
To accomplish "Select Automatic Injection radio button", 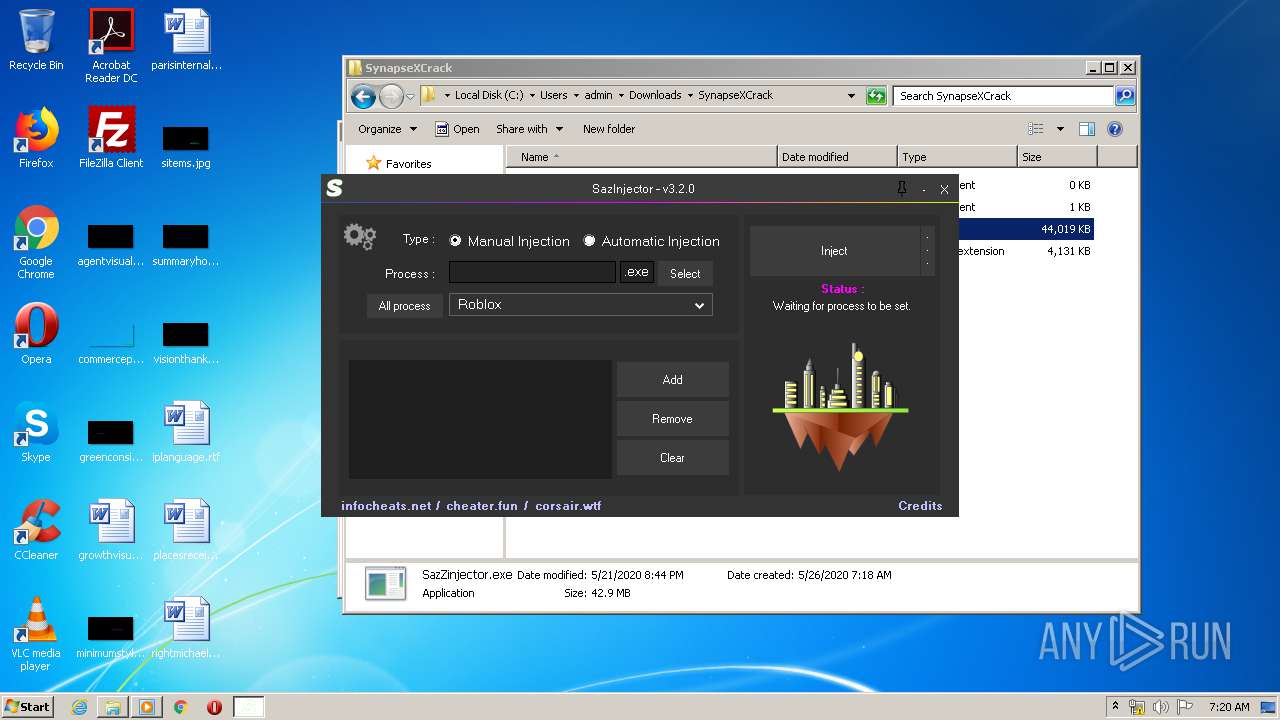I will coord(589,241).
